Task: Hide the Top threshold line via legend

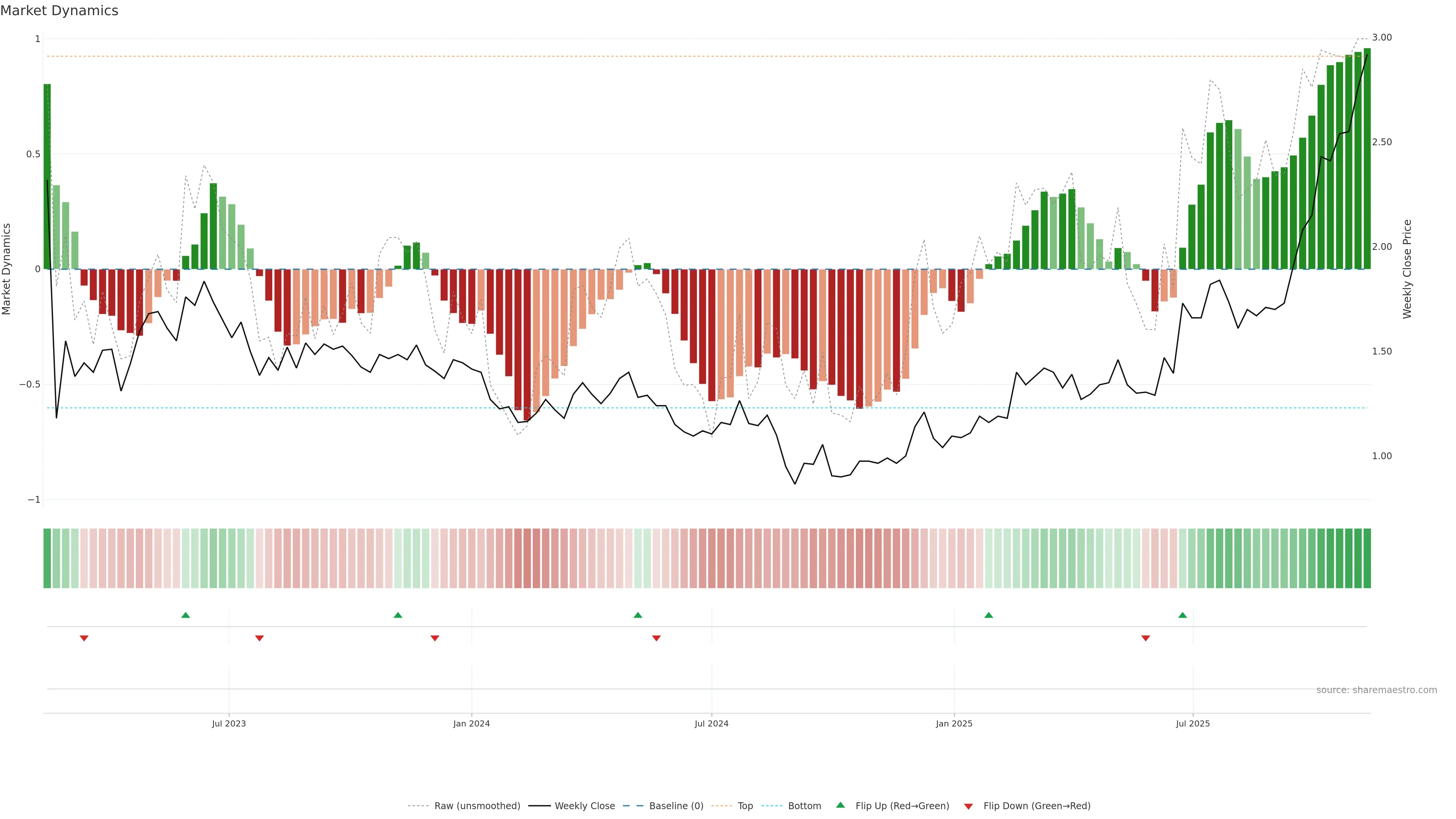Action: point(745,806)
